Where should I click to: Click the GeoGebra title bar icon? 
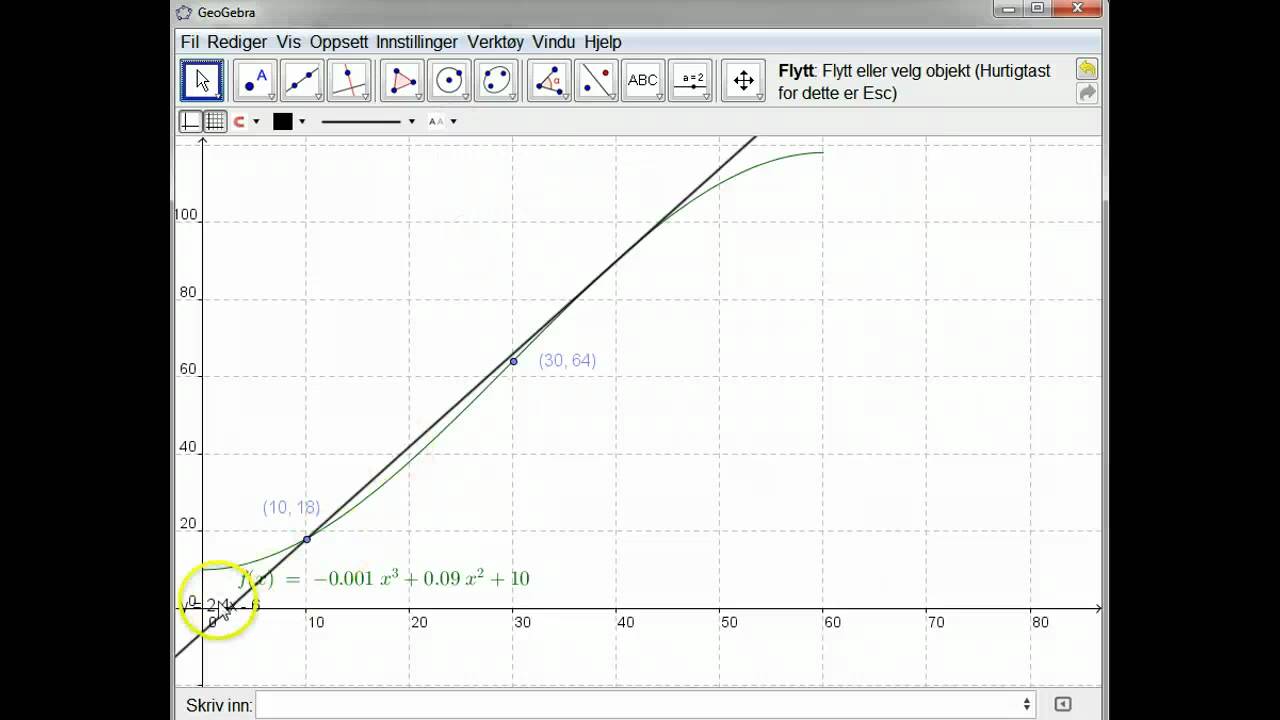coord(184,13)
